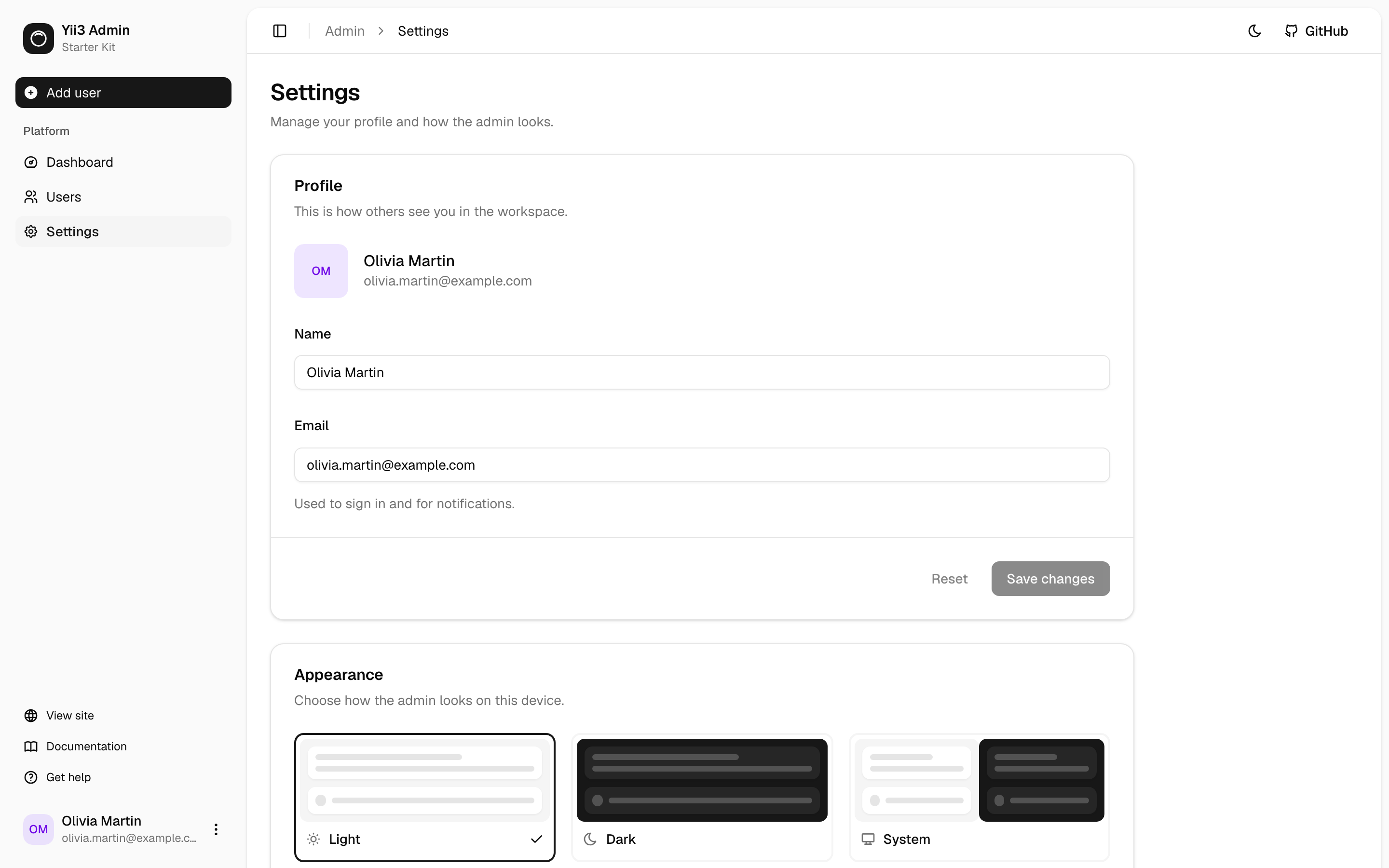This screenshot has height=868, width=1389.
Task: Click the Olivia Martin profile card name
Action: (409, 260)
